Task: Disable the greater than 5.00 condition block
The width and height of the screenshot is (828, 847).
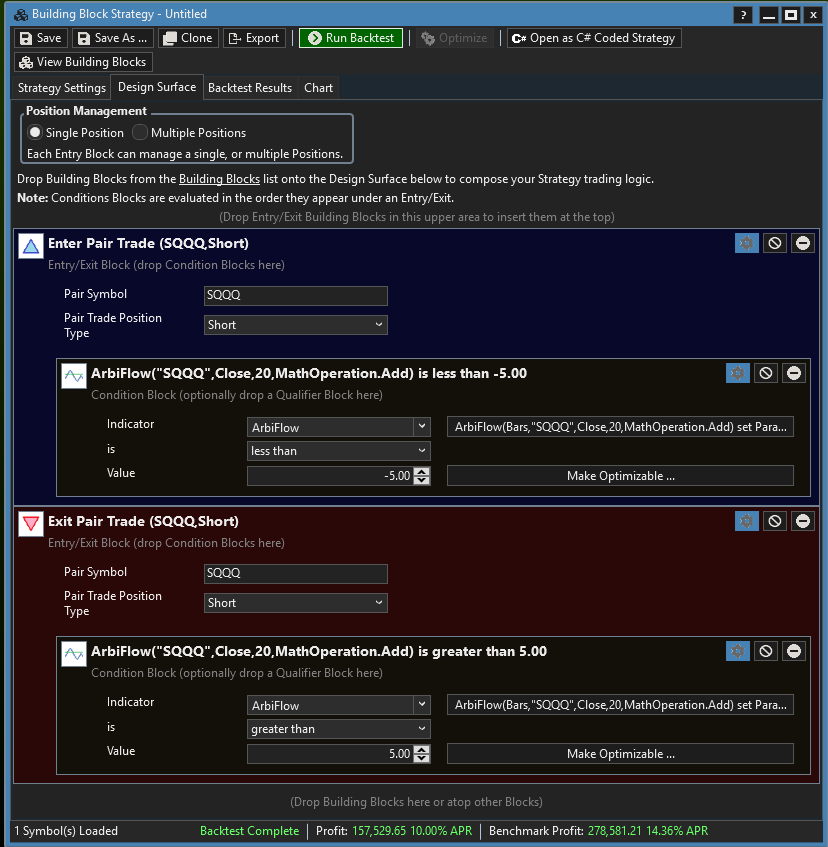Action: point(766,651)
